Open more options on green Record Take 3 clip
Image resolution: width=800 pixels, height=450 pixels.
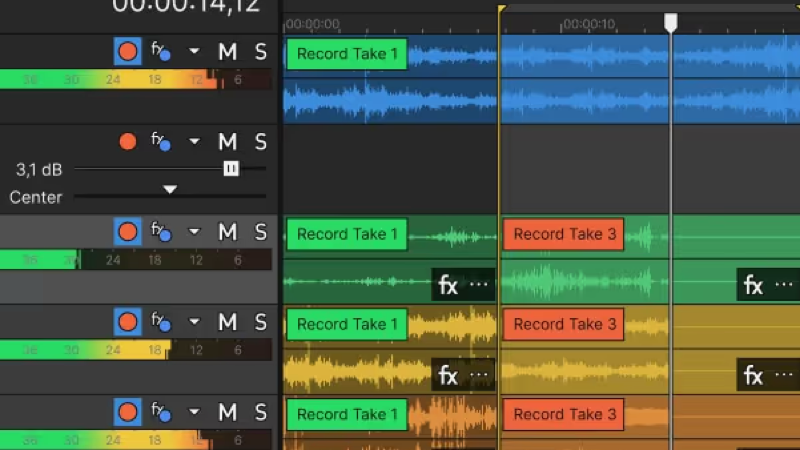784,284
